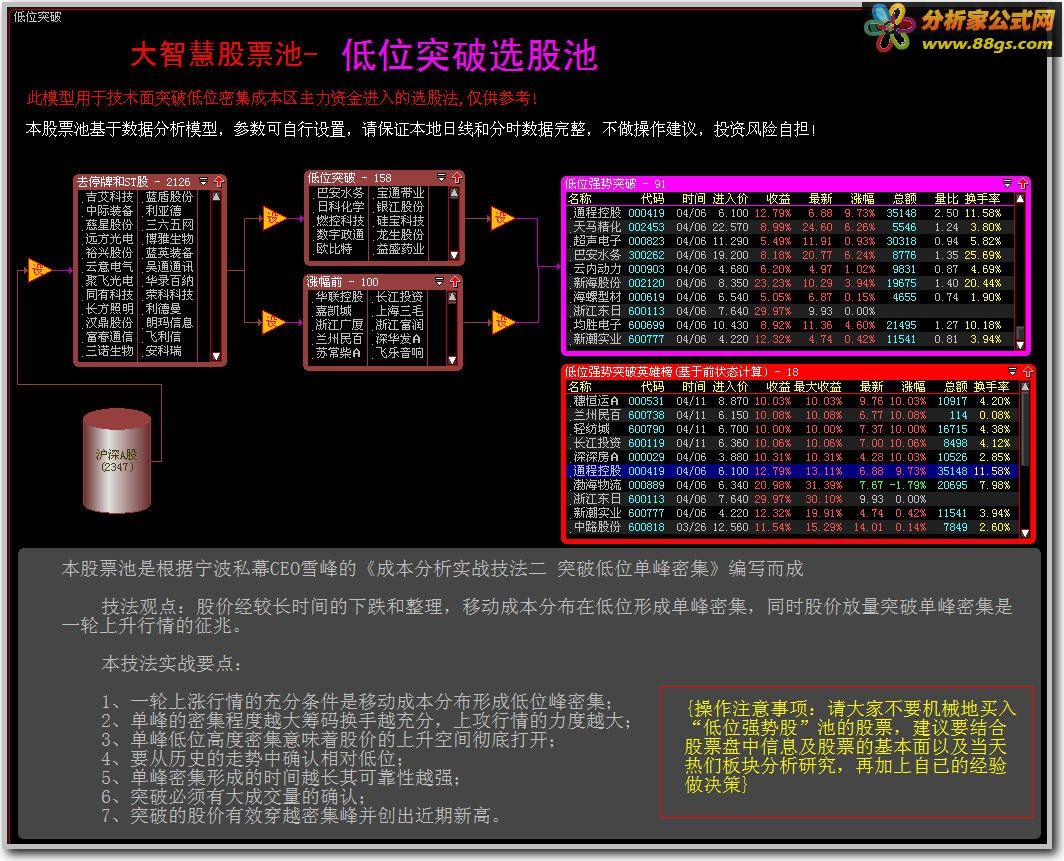Click the 设 triangle feeding the 去停牌和ST股 panel

pos(38,270)
